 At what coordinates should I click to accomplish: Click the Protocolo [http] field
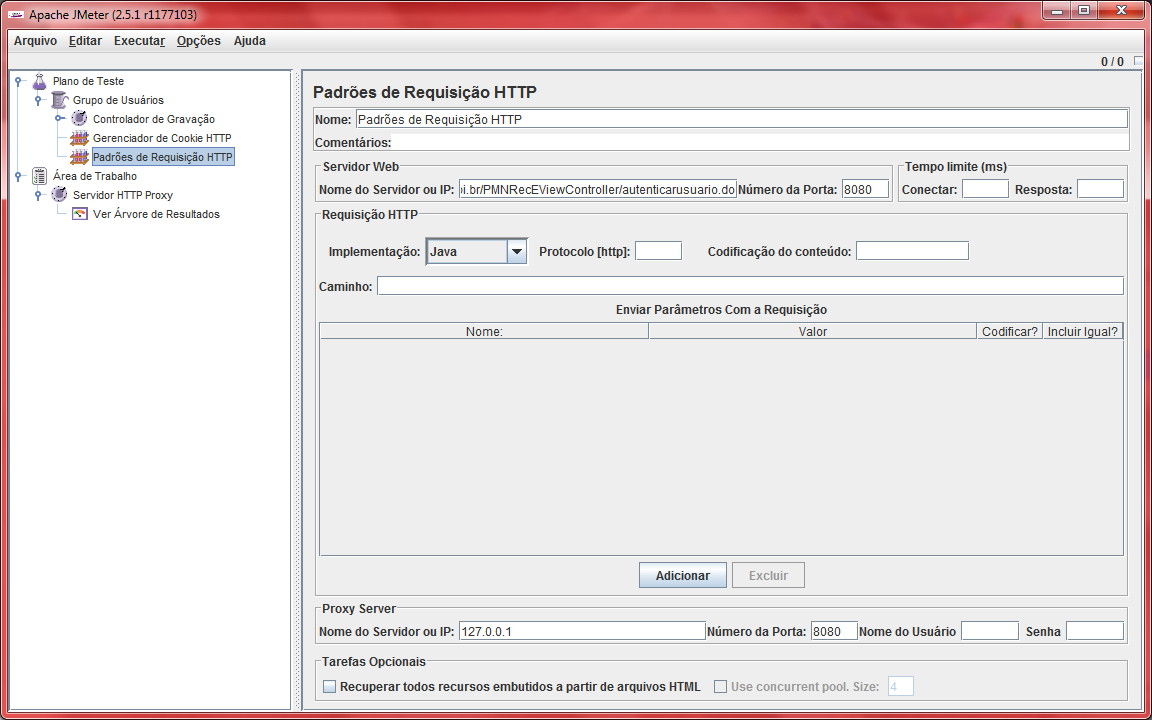click(658, 251)
